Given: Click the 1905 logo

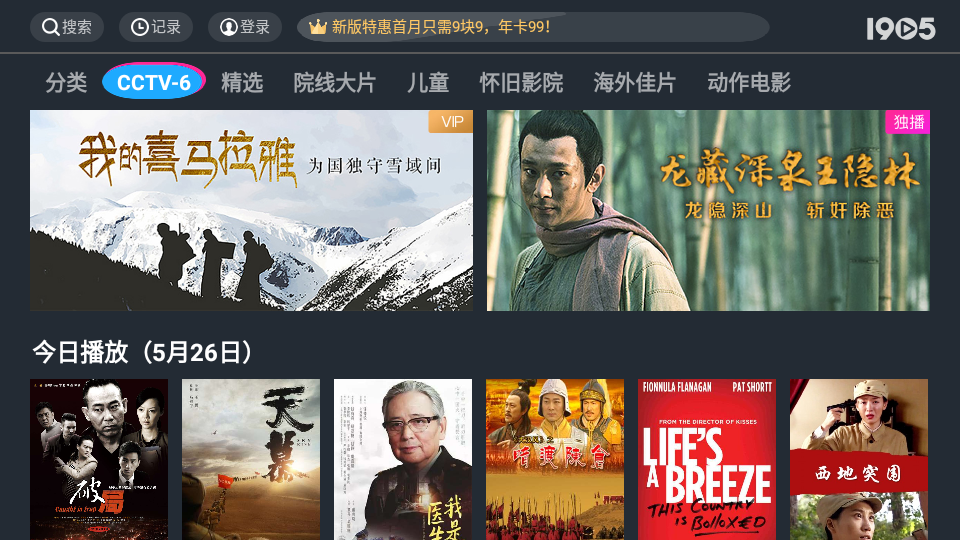Looking at the screenshot, I should coord(901,28).
